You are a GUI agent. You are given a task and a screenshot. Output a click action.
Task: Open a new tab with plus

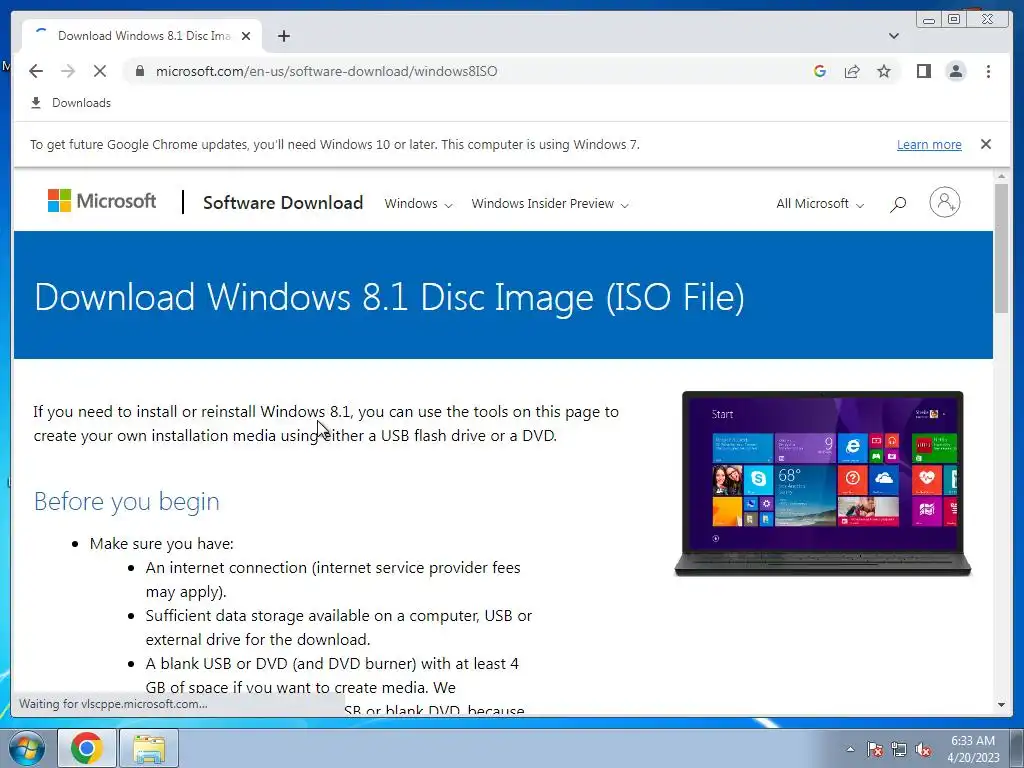(283, 36)
